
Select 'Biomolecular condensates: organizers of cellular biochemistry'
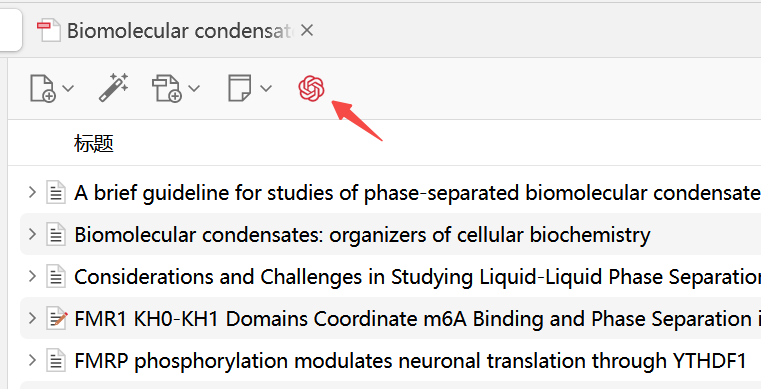pyautogui.click(x=362, y=235)
